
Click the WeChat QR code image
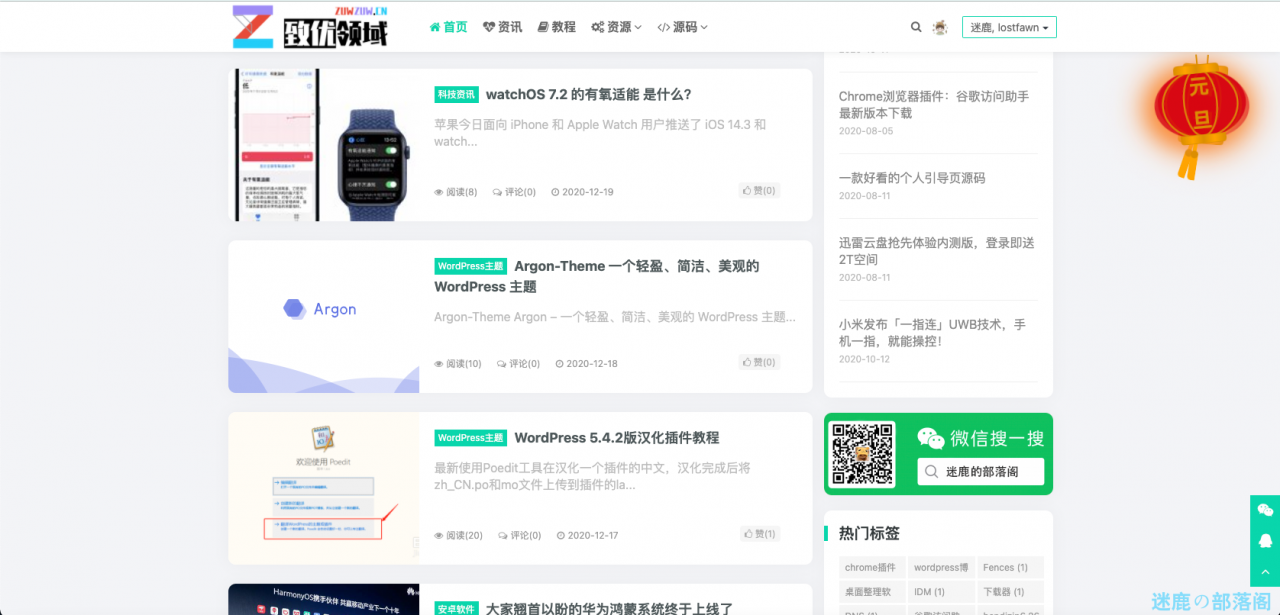click(863, 454)
